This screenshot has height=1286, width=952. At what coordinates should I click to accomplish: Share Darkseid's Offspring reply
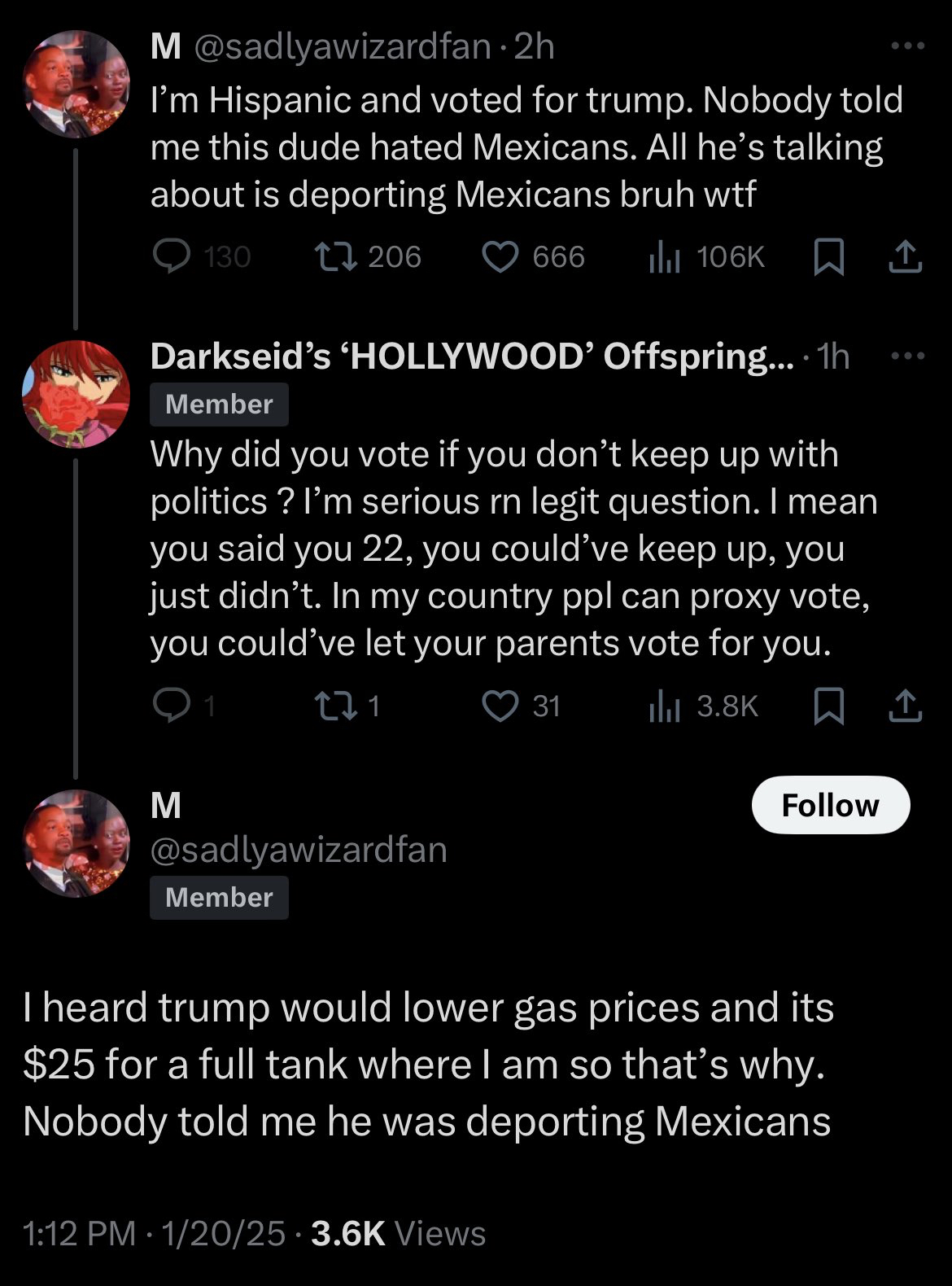(905, 706)
